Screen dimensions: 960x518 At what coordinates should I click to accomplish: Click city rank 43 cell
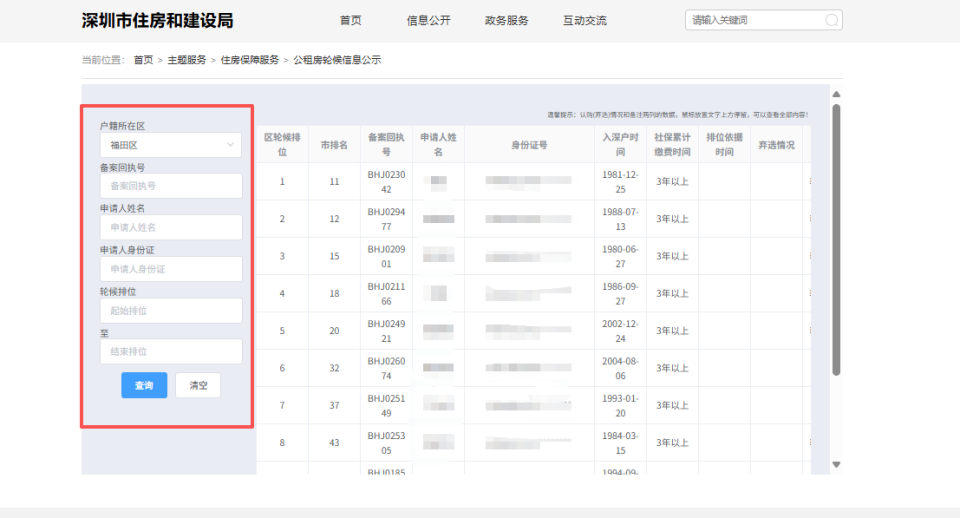click(x=334, y=443)
